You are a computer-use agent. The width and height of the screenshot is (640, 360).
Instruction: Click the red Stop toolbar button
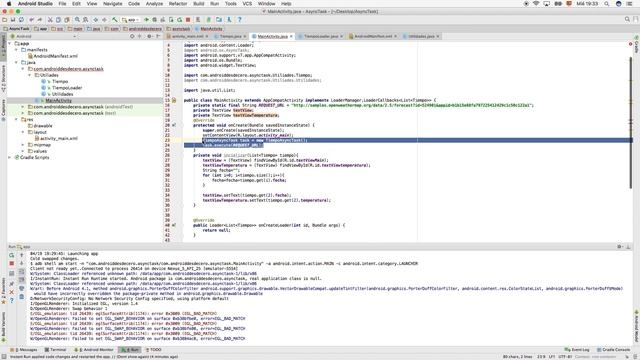click(x=188, y=19)
